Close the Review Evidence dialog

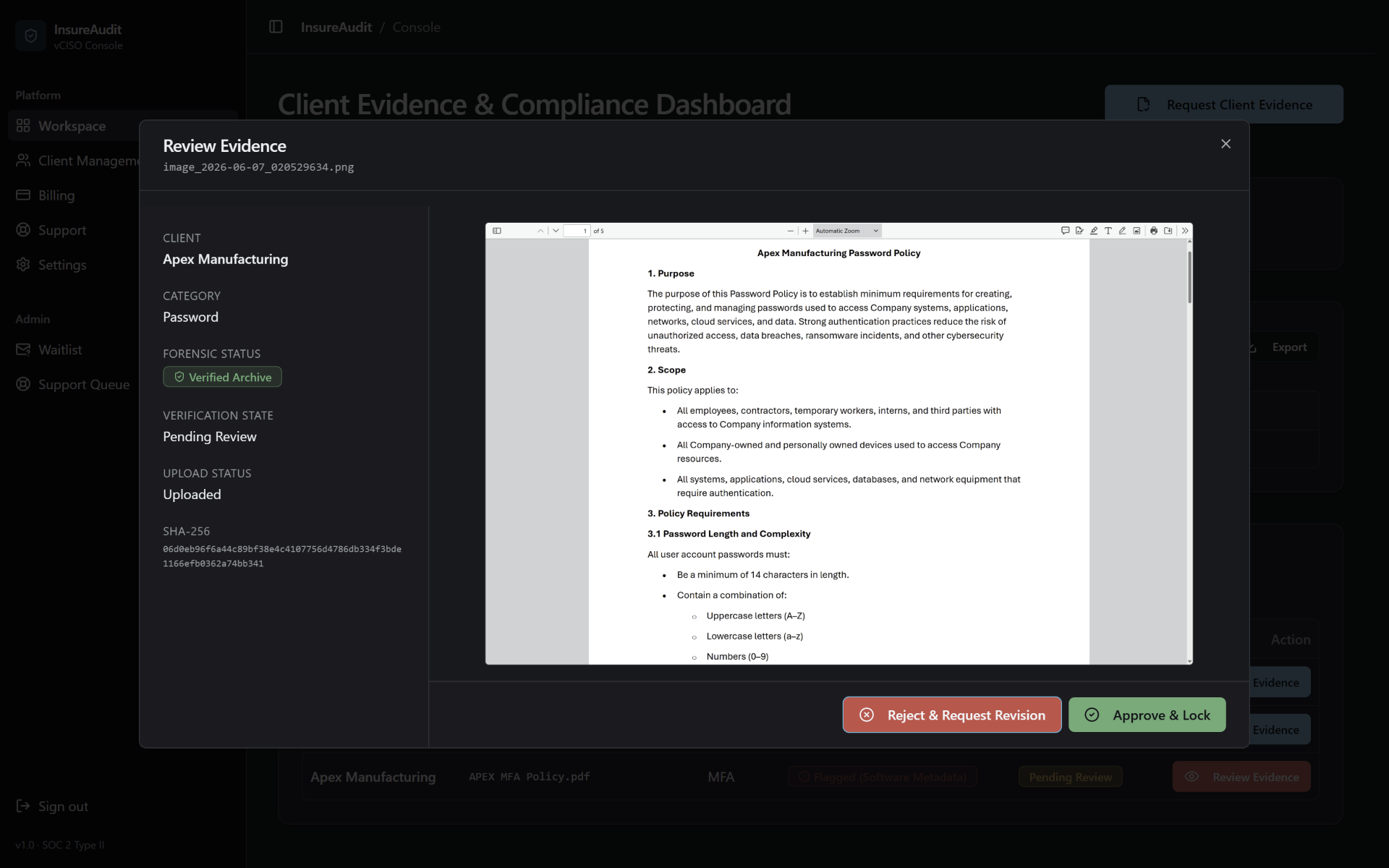1226,144
